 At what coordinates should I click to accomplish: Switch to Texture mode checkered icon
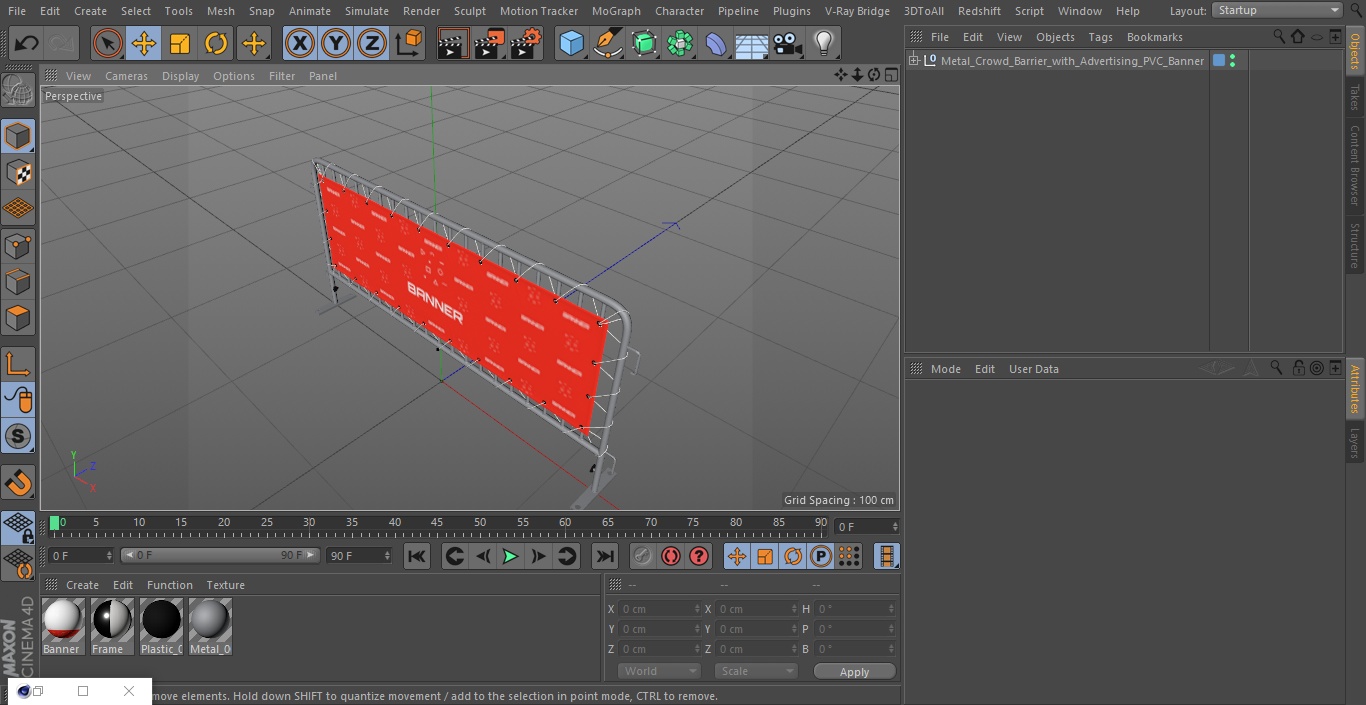coord(18,172)
